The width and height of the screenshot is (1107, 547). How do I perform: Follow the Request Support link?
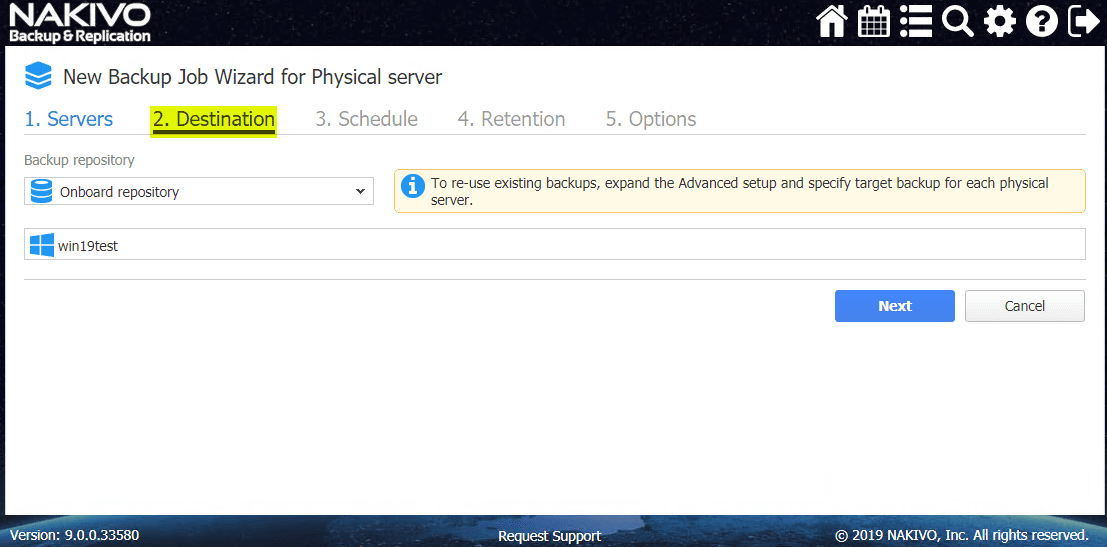(x=549, y=536)
